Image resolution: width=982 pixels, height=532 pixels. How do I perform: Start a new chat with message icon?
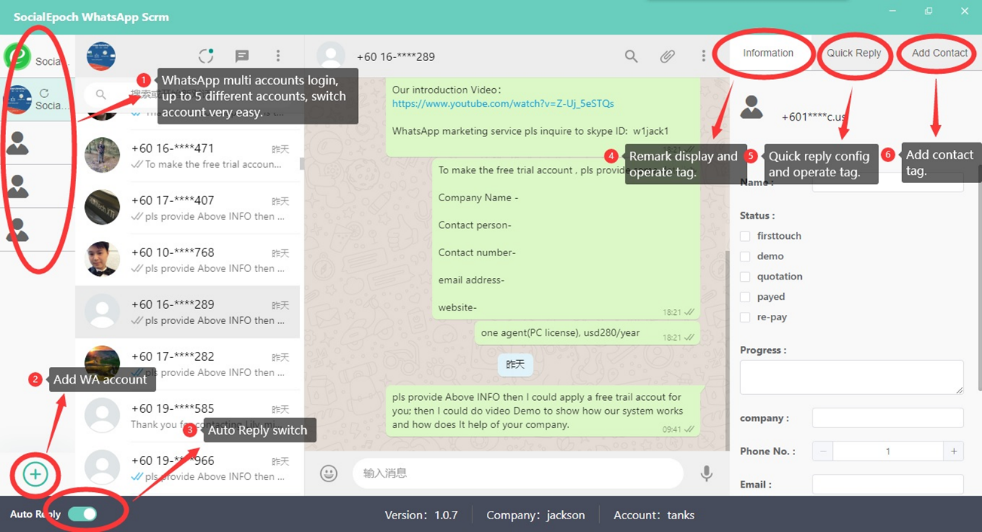[x=242, y=56]
